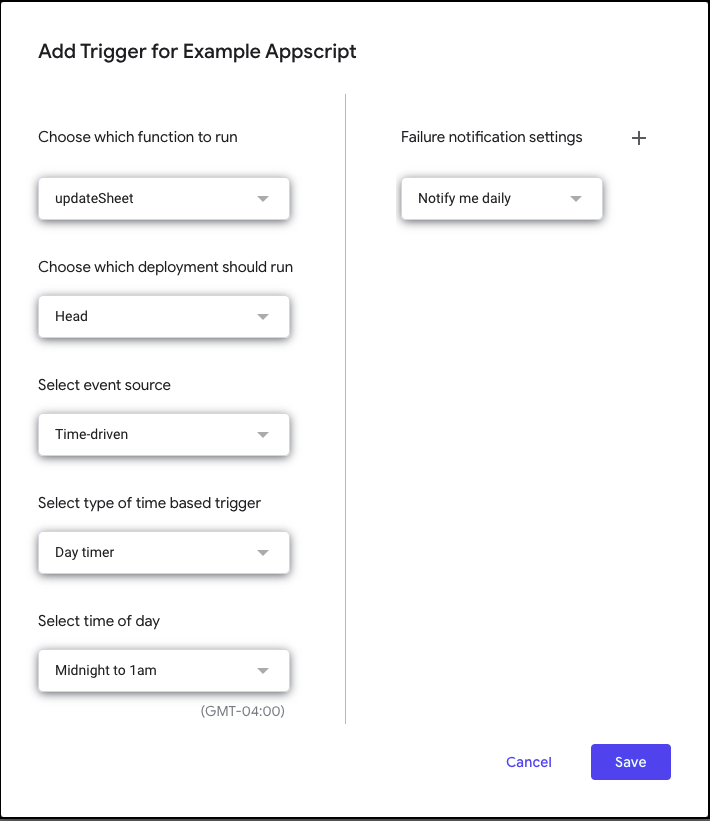710x821 pixels.
Task: Open the Notify me daily frequency dropdown
Action: [x=502, y=198]
